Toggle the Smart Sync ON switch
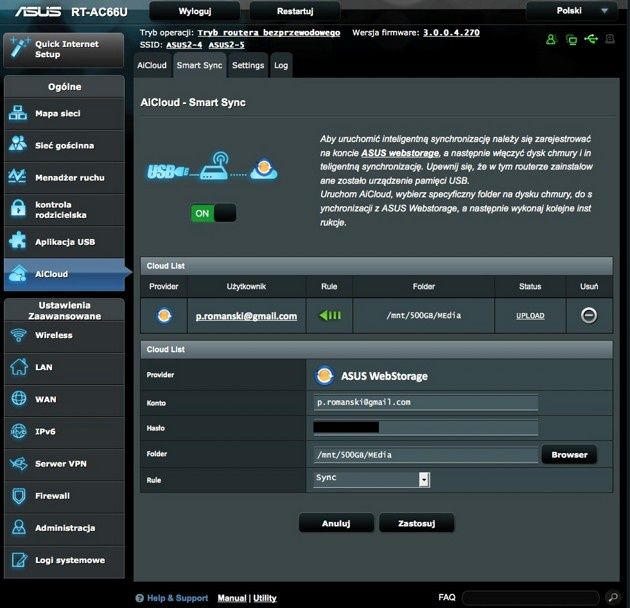630x608 pixels. pyautogui.click(x=213, y=213)
